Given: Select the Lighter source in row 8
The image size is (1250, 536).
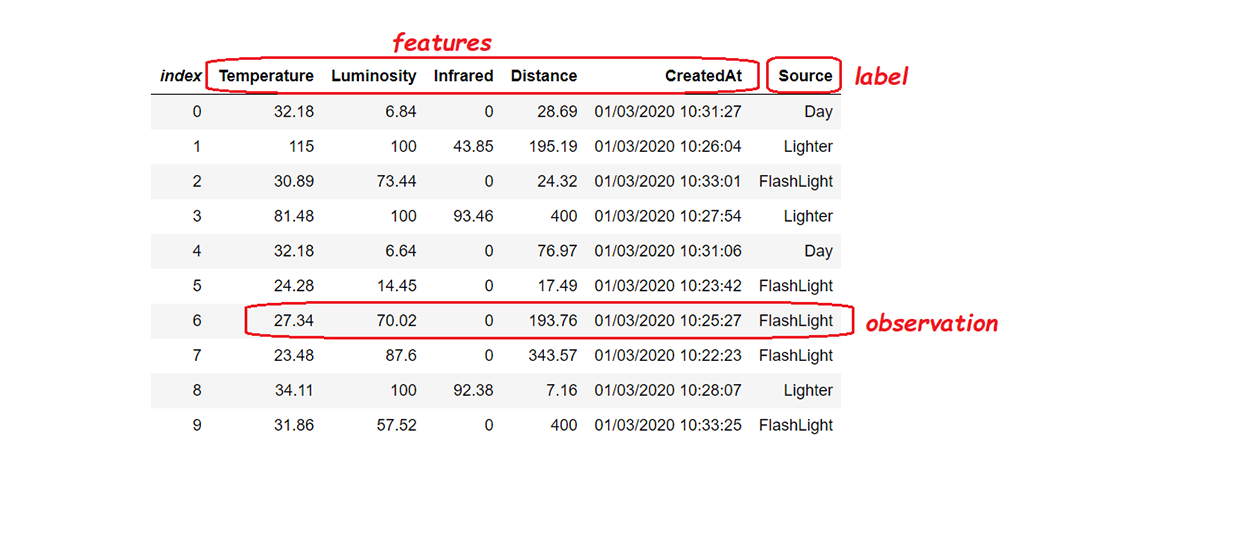Looking at the screenshot, I should [x=808, y=391].
